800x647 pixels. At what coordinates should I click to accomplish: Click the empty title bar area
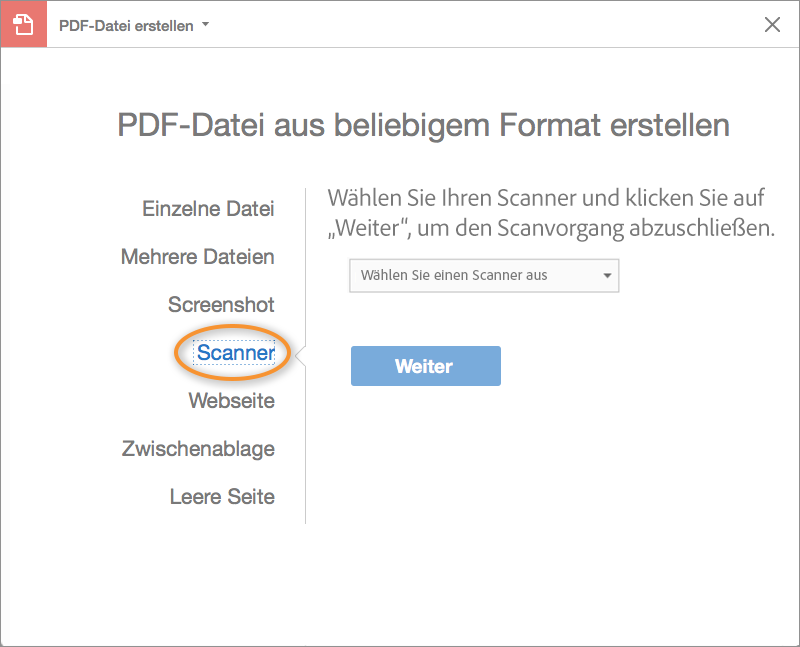pyautogui.click(x=480, y=25)
